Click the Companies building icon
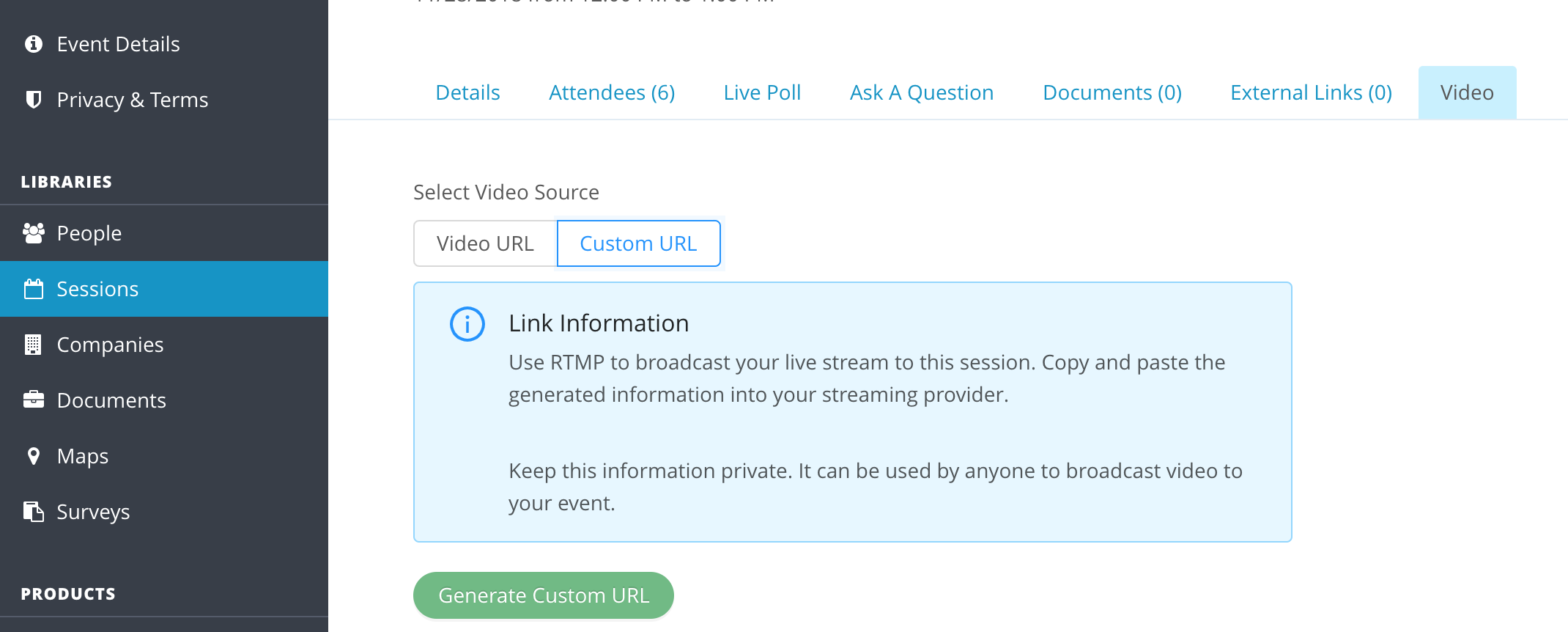 tap(33, 345)
